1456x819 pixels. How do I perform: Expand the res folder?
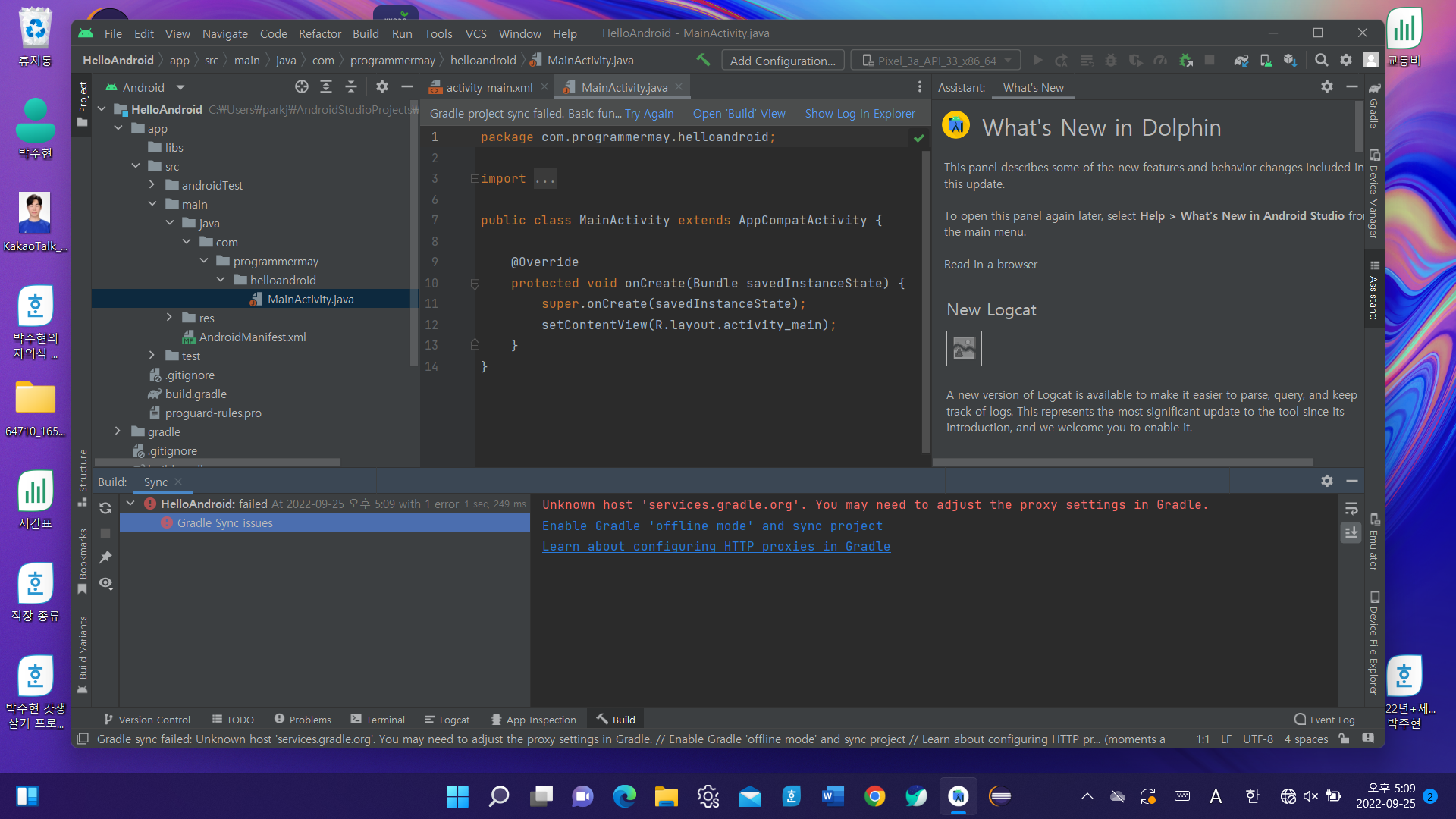(x=169, y=318)
